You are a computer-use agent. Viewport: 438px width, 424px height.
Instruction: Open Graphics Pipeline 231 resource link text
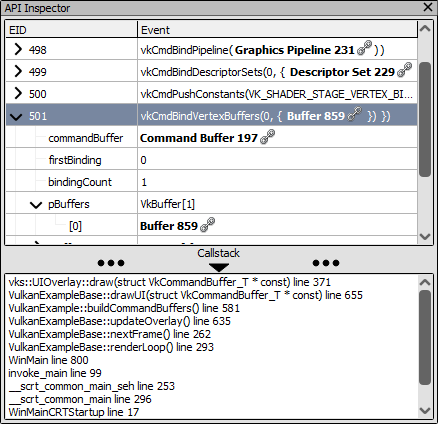click(x=295, y=50)
